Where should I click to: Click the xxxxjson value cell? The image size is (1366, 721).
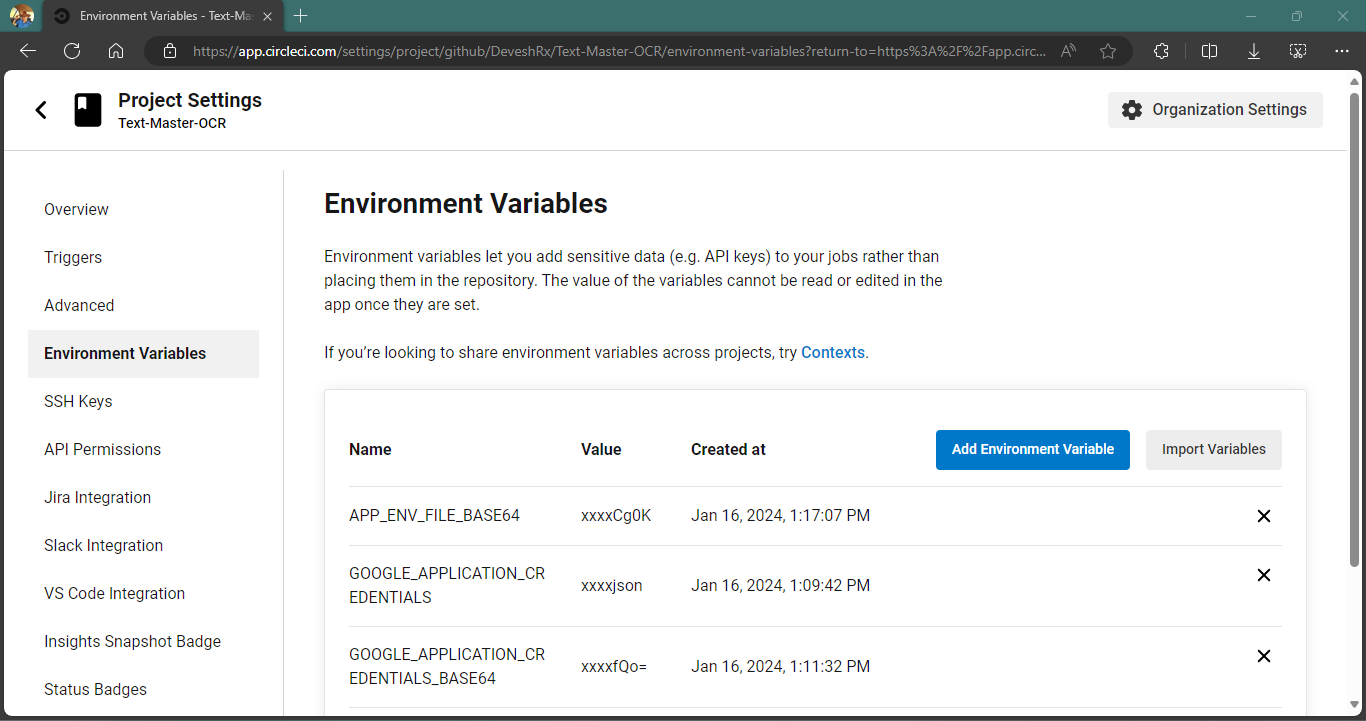[612, 586]
